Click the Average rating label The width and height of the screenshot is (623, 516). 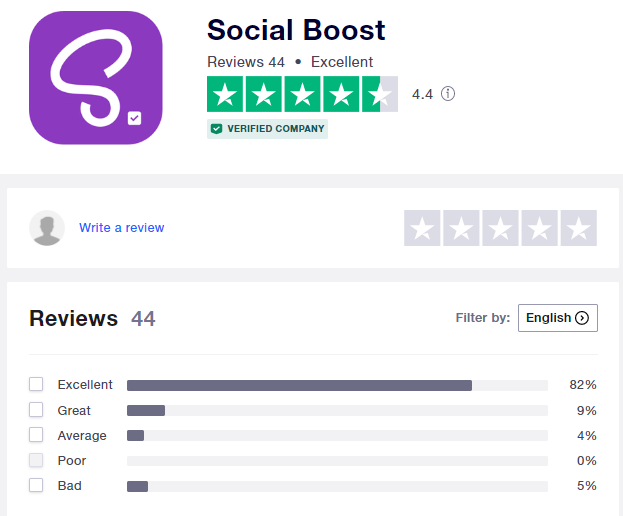click(x=82, y=435)
